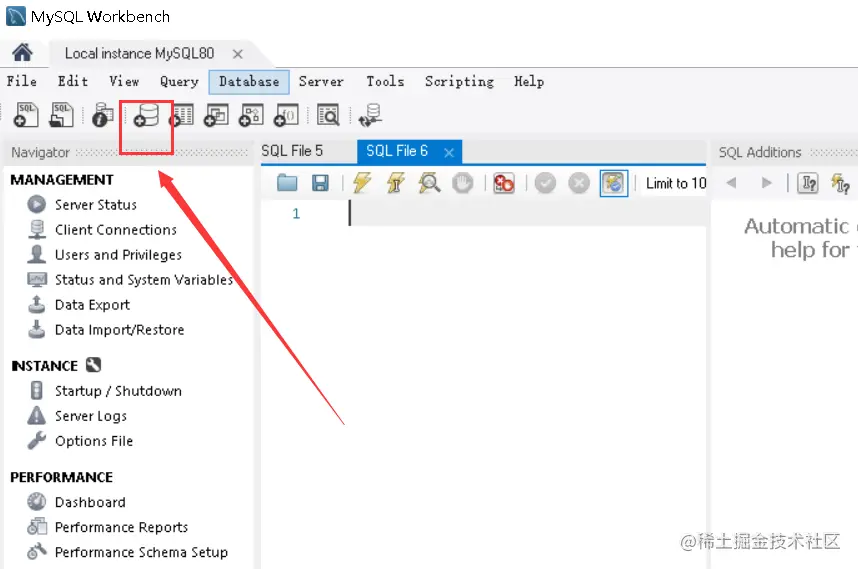
Task: Stop the running query icon
Action: [x=463, y=183]
